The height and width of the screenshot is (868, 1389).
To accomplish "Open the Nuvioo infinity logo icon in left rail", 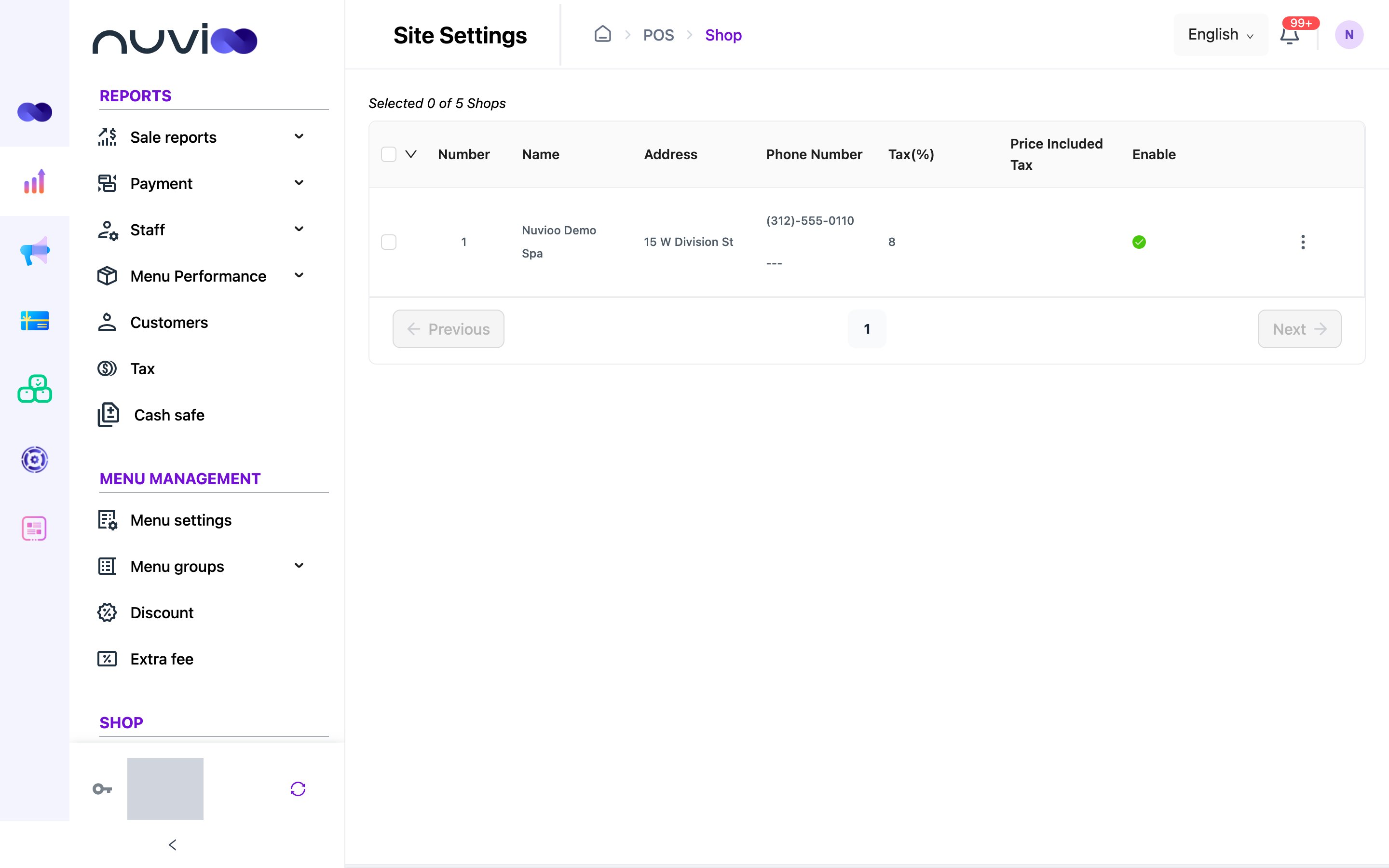I will point(34,112).
